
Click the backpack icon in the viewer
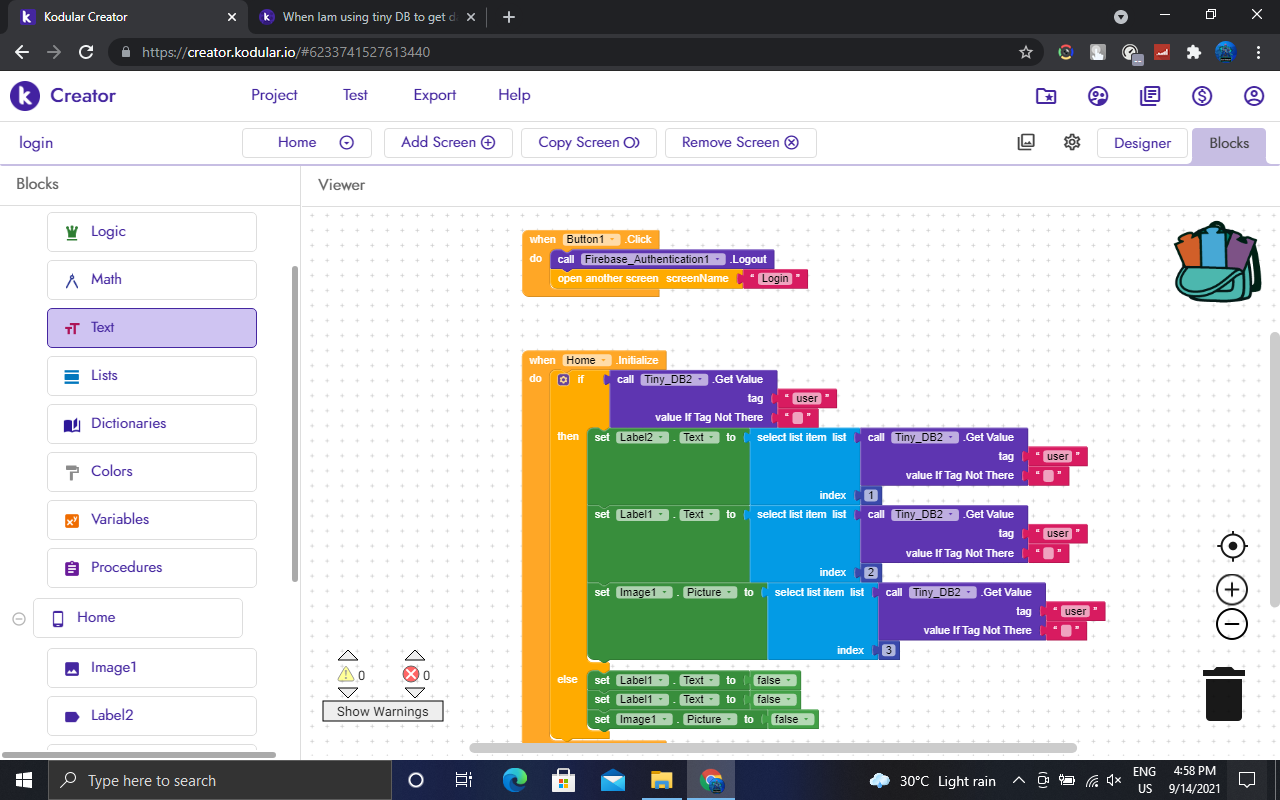[x=1213, y=261]
